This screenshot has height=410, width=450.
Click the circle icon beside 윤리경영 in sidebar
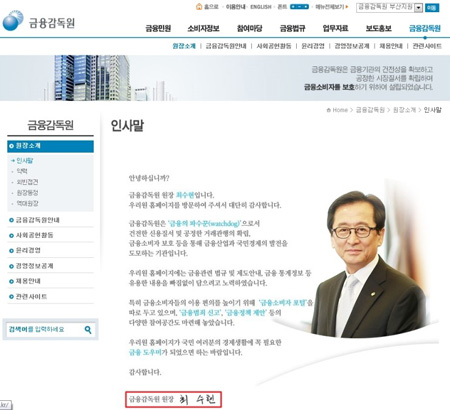11,251
